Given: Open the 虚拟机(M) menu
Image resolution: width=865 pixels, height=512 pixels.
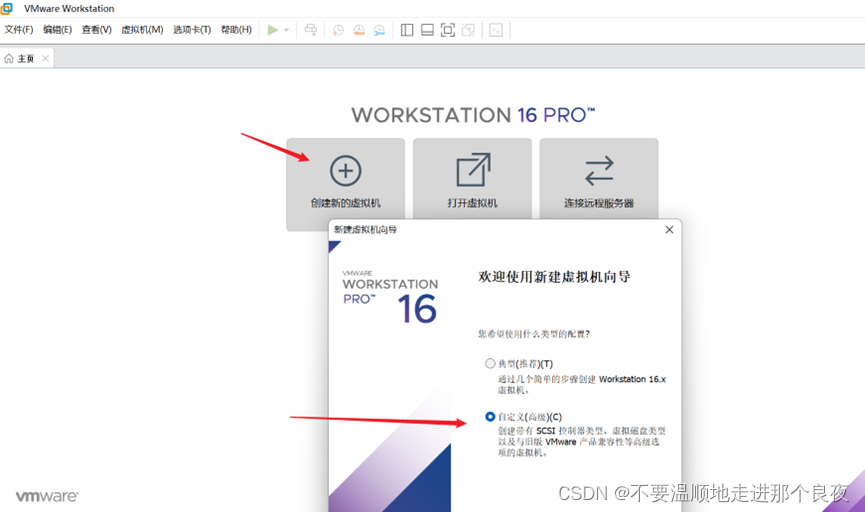Looking at the screenshot, I should pyautogui.click(x=142, y=30).
